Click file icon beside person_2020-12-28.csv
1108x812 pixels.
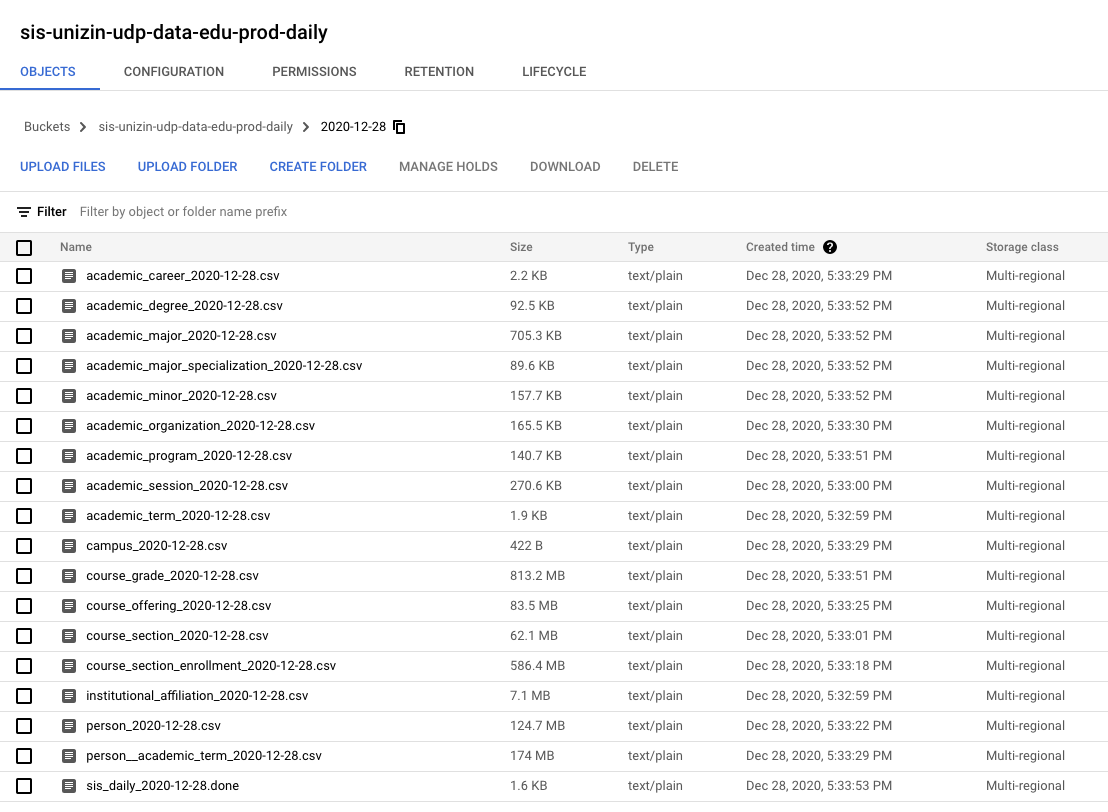(x=69, y=726)
